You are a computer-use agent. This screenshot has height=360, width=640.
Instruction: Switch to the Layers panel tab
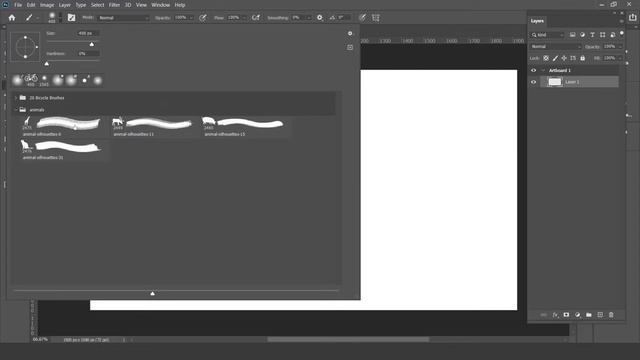[x=537, y=21]
